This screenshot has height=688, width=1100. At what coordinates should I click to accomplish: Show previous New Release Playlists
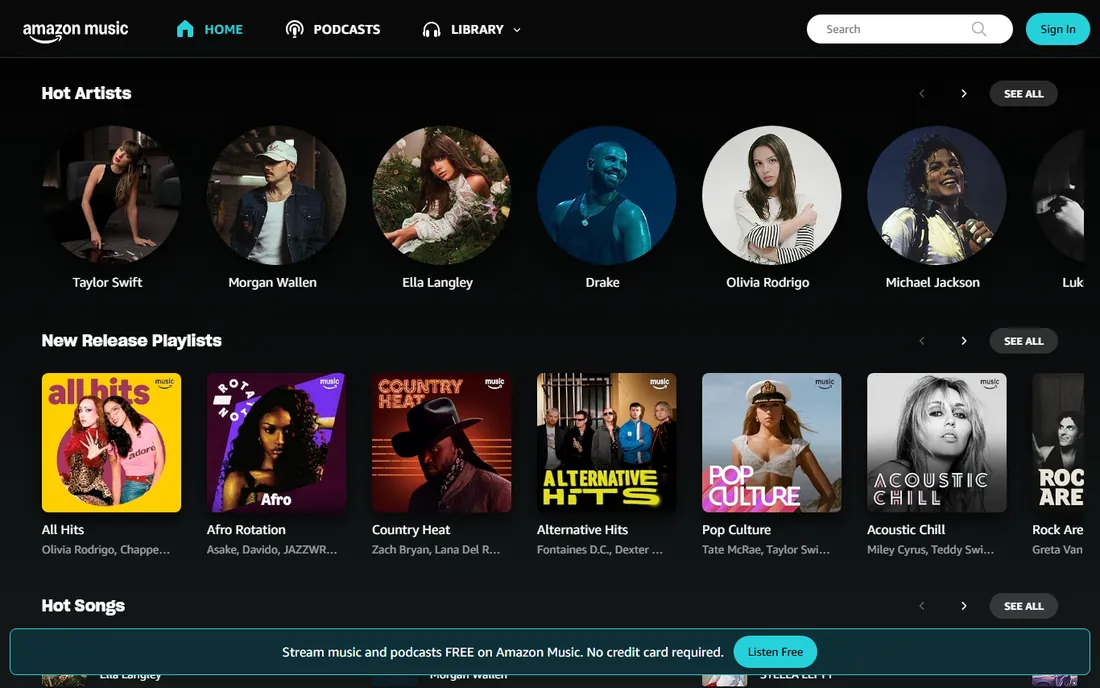coord(922,341)
